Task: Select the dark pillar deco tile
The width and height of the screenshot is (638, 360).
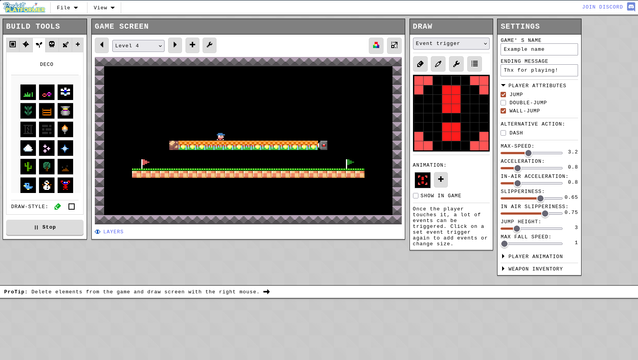Action: 28,129
